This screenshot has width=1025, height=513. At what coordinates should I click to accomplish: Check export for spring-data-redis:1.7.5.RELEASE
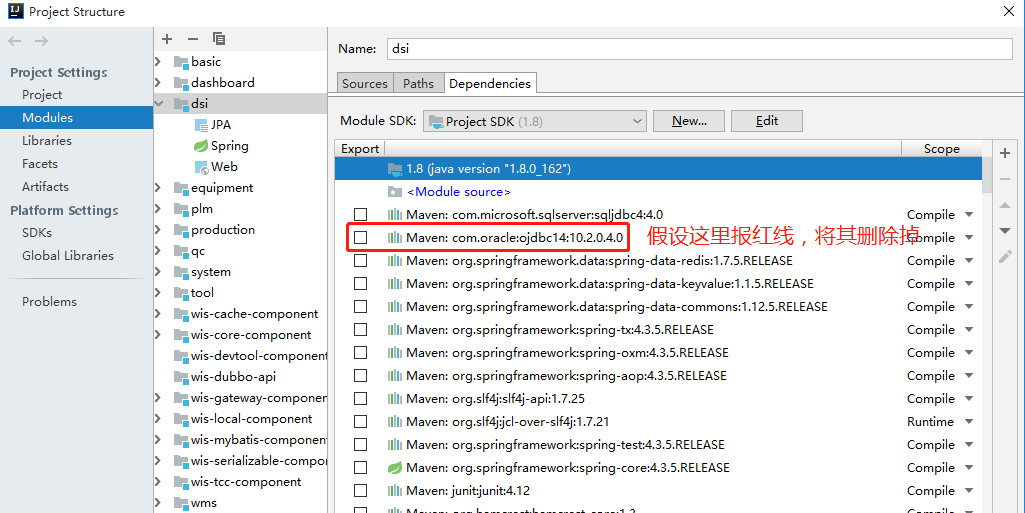click(x=360, y=261)
